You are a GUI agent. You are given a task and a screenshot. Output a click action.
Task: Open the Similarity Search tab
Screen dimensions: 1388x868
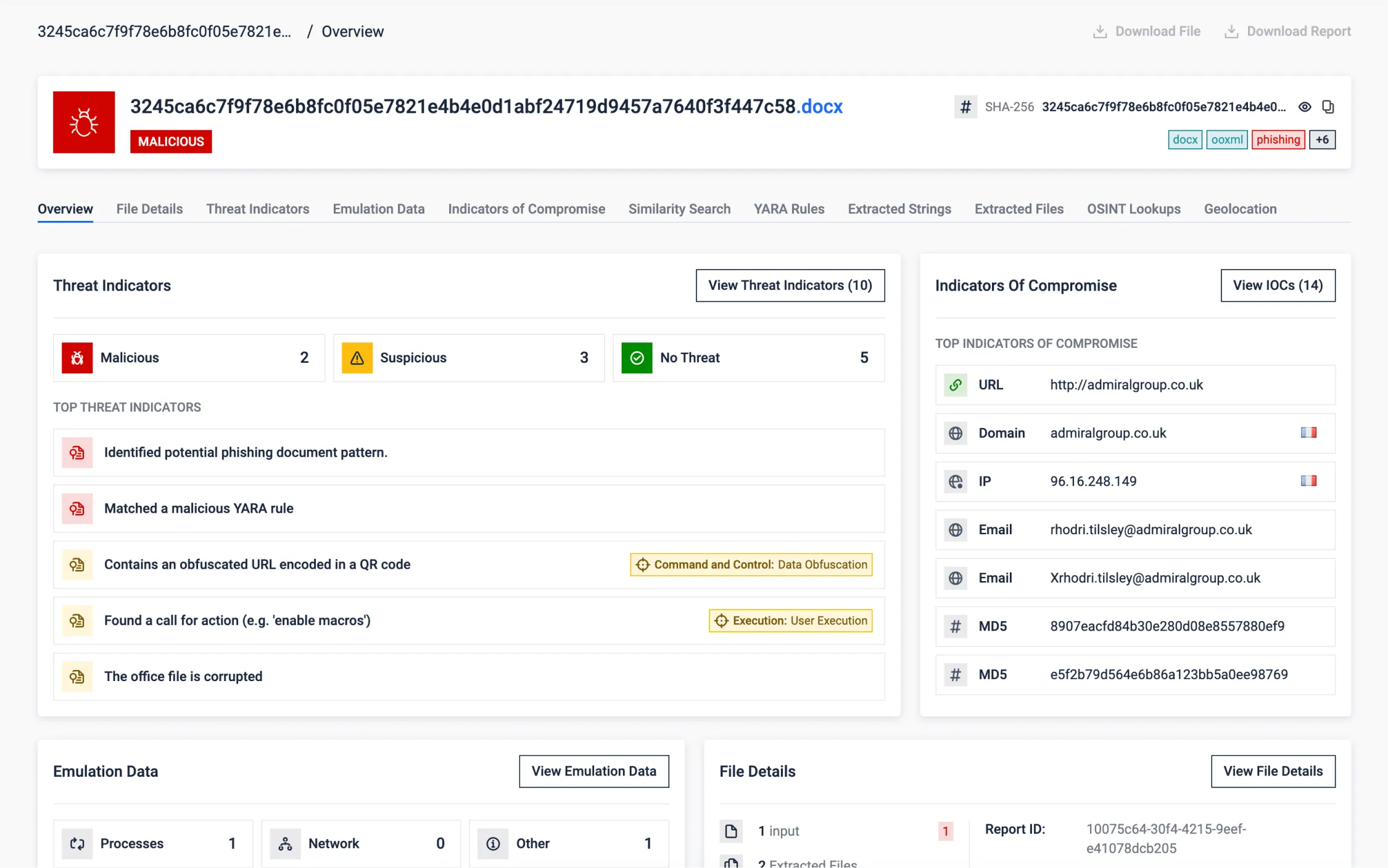coord(679,209)
